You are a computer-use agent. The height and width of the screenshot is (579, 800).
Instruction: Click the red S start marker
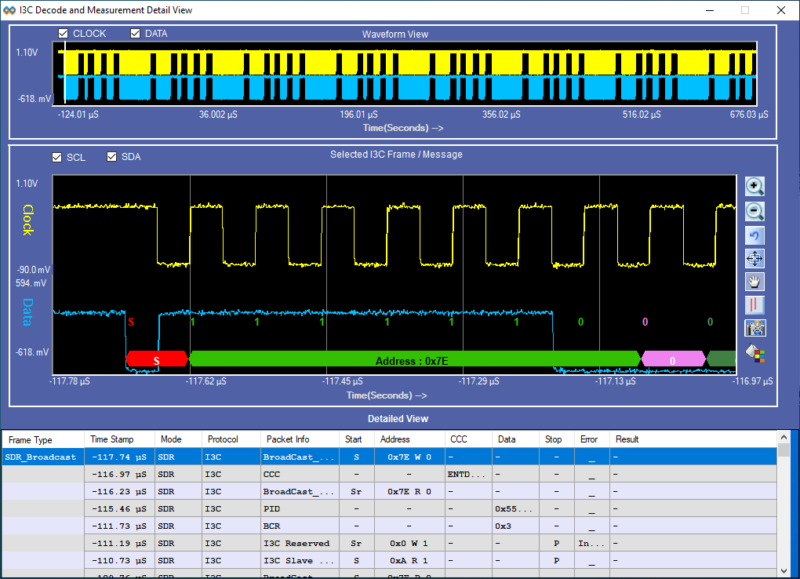tap(155, 357)
